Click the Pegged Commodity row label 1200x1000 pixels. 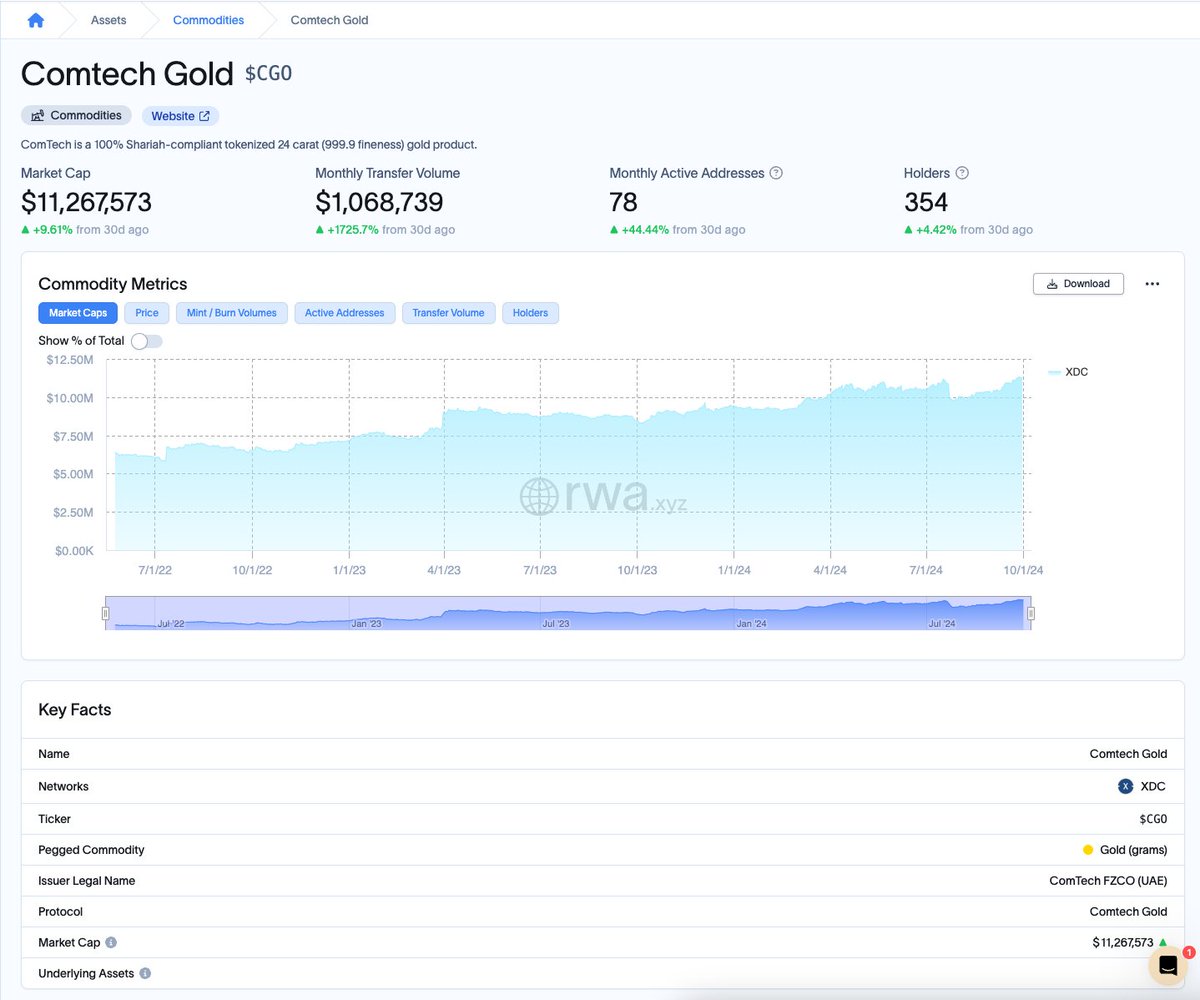coord(91,850)
